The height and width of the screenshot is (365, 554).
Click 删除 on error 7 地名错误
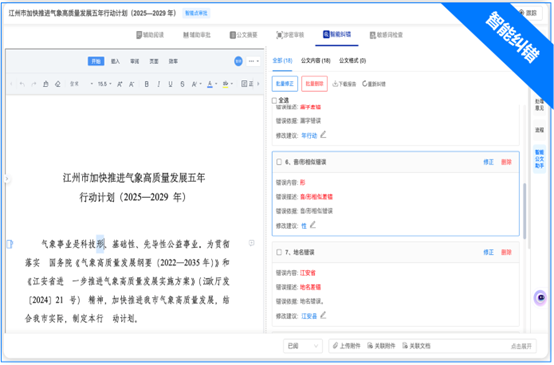point(506,252)
